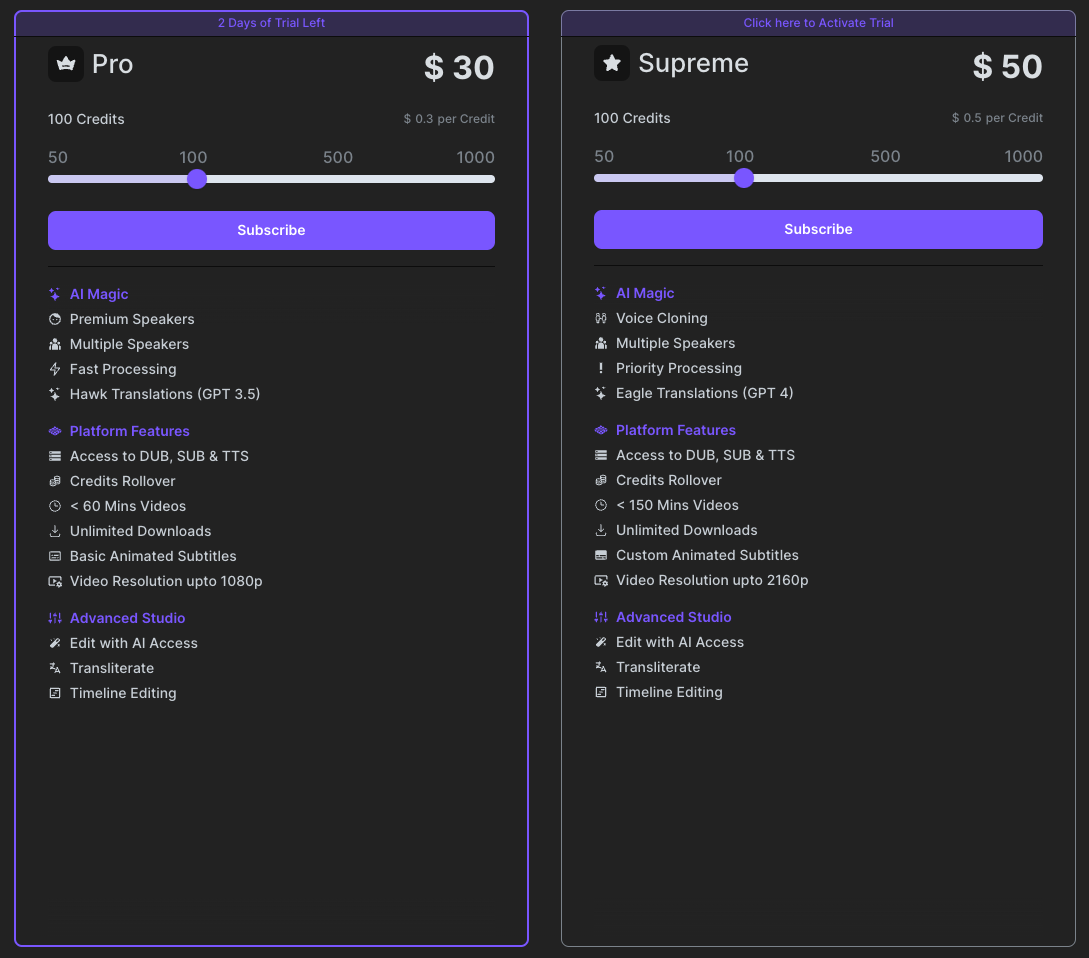Screen dimensions: 1089x958
Task: Click the Advanced Studio sliders icon in Pro
Action: point(56,618)
